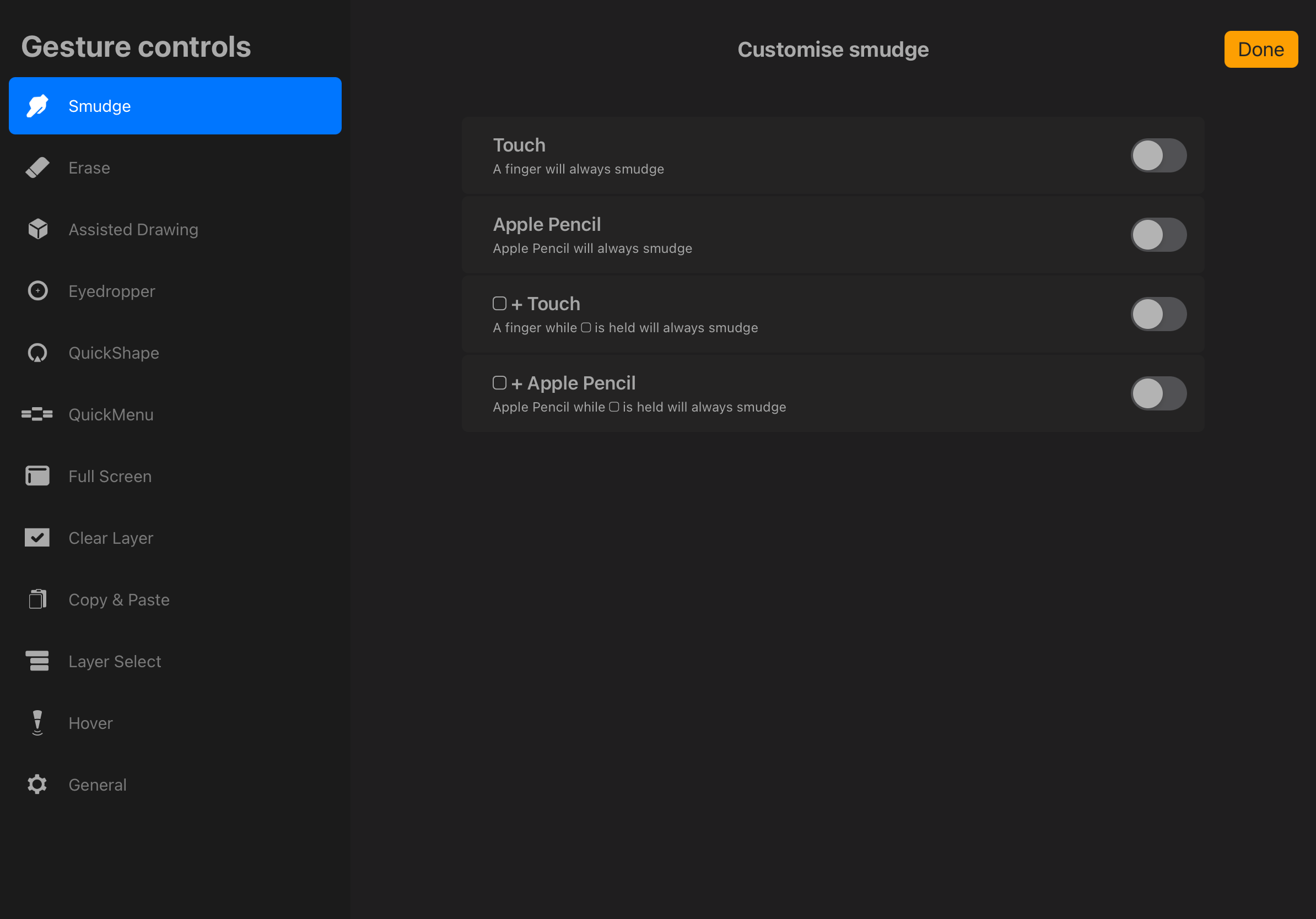Viewport: 1316px width, 919px height.
Task: Turn on Apple Pencil always smudge switch
Action: point(1158,235)
